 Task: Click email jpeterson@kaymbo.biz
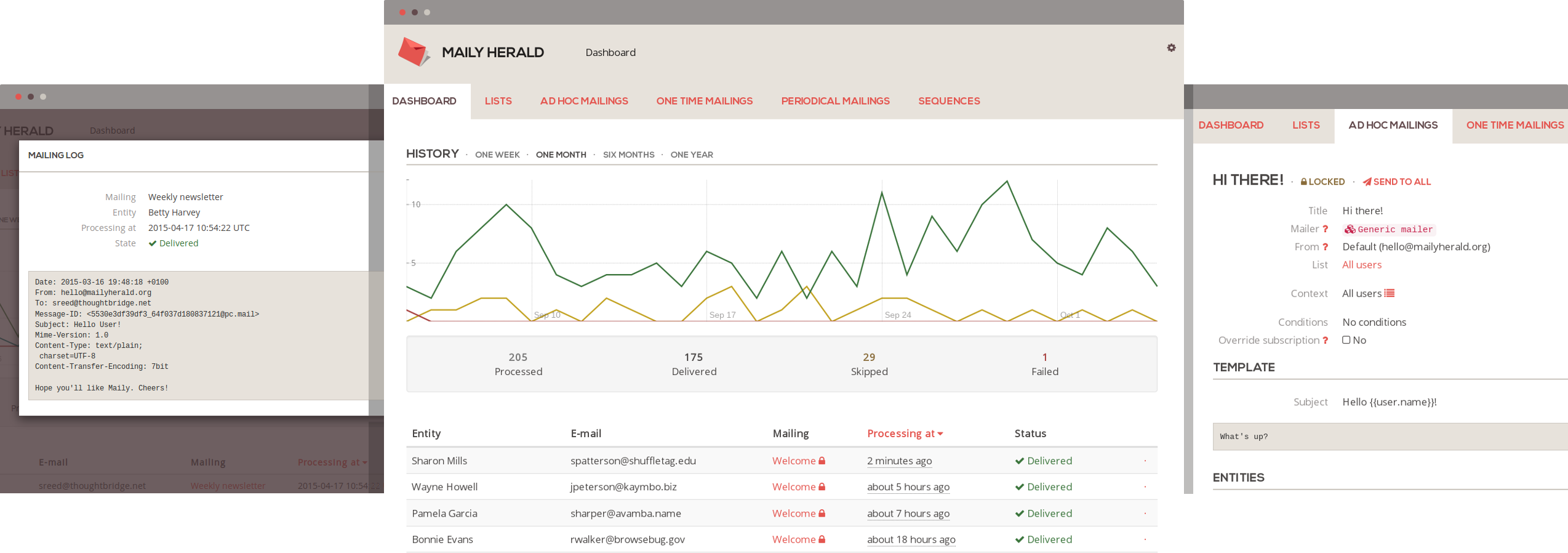(x=623, y=486)
